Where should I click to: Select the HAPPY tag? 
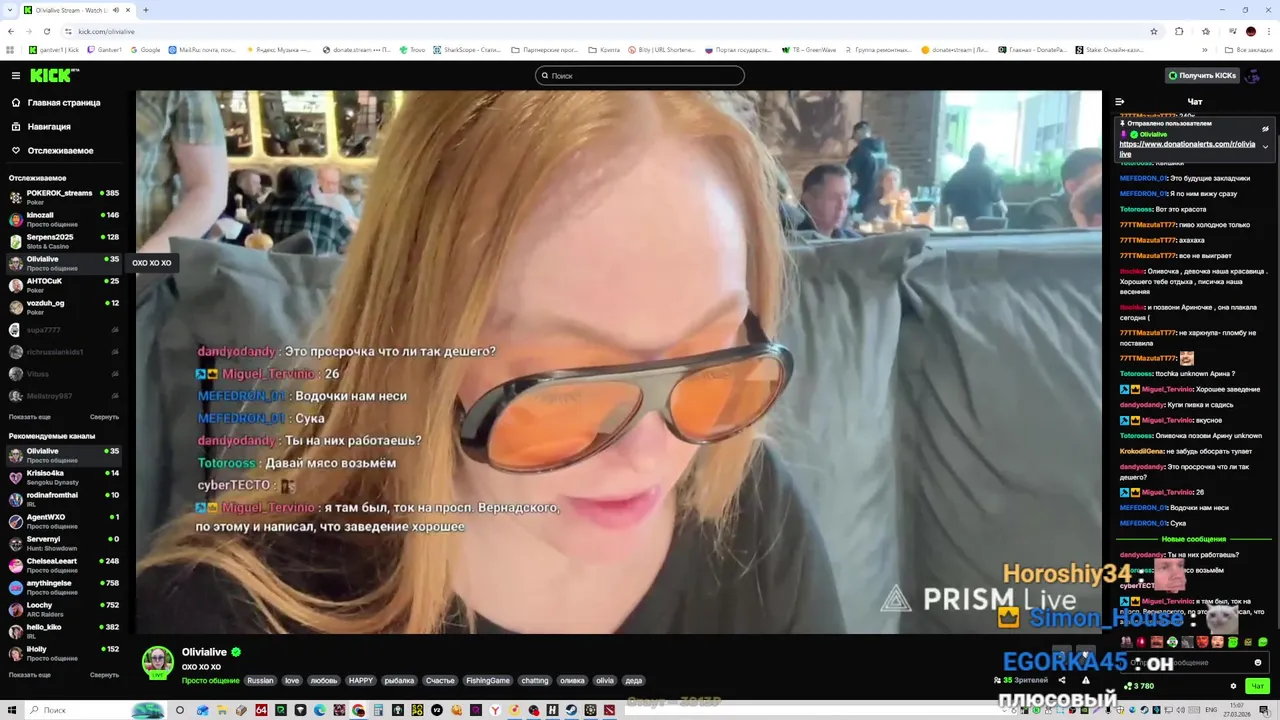pyautogui.click(x=361, y=681)
